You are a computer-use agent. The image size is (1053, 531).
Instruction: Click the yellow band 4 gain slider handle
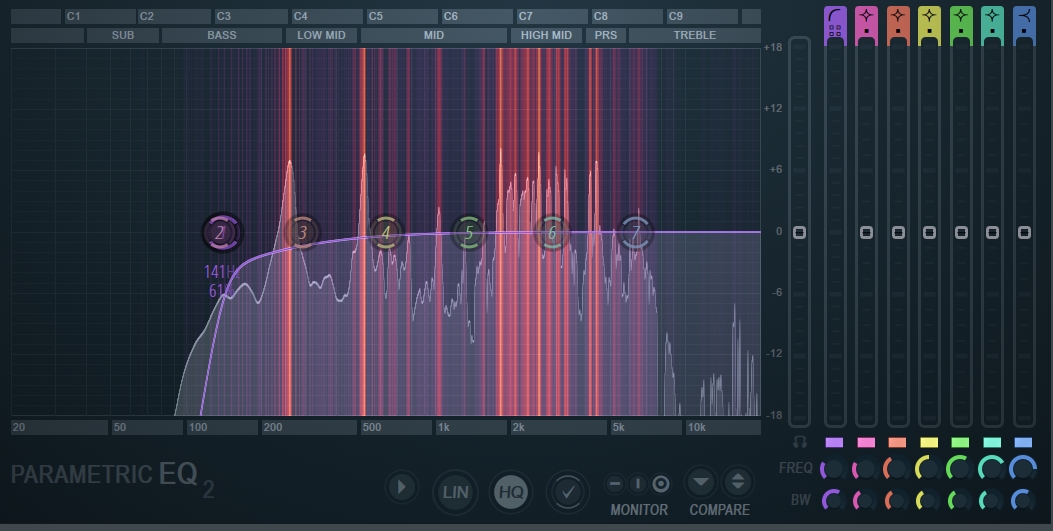click(x=929, y=232)
